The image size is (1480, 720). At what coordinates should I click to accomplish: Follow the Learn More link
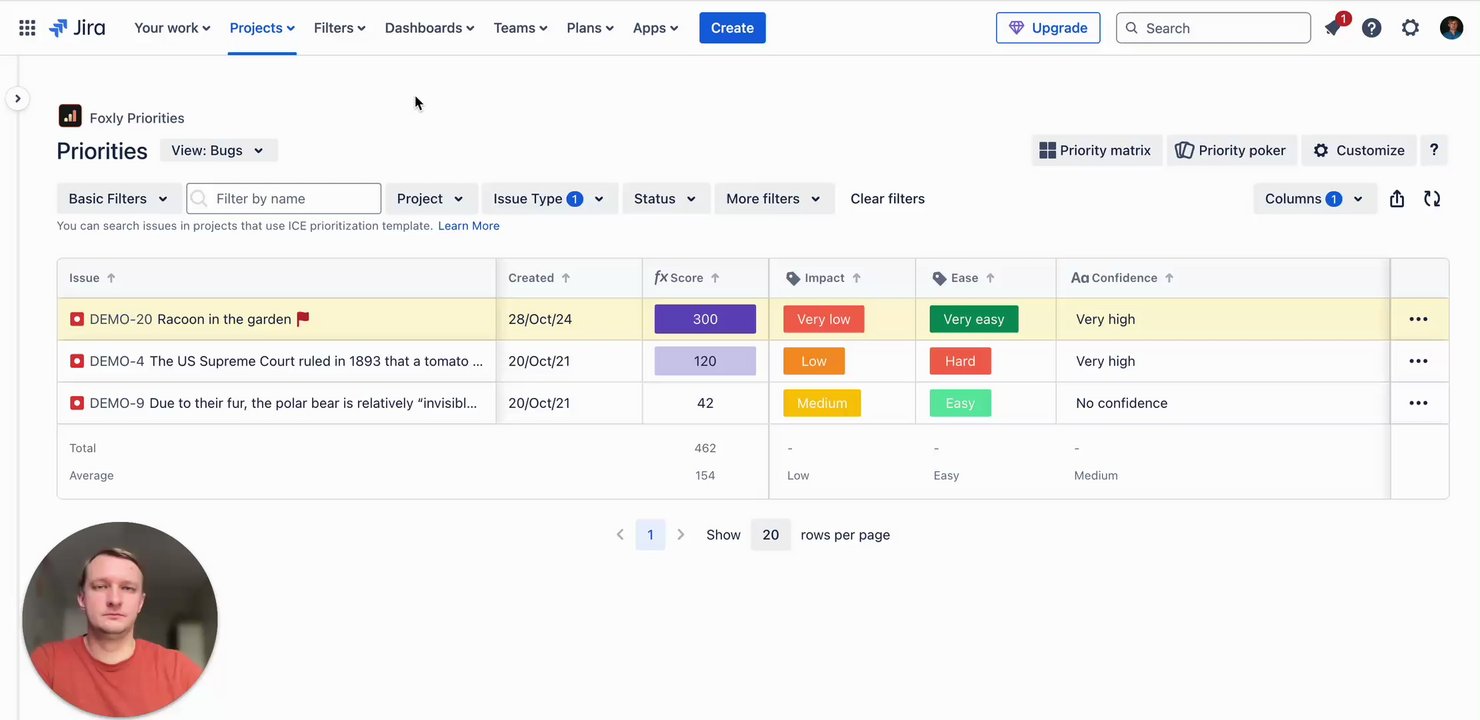click(x=468, y=226)
